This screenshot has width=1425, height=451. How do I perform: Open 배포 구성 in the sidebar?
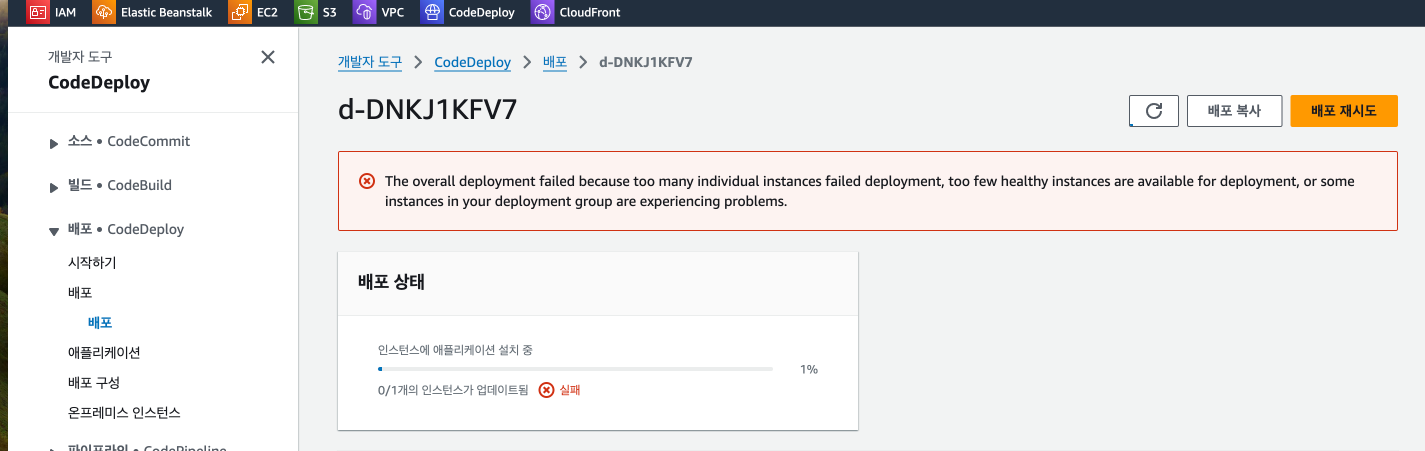click(94, 383)
